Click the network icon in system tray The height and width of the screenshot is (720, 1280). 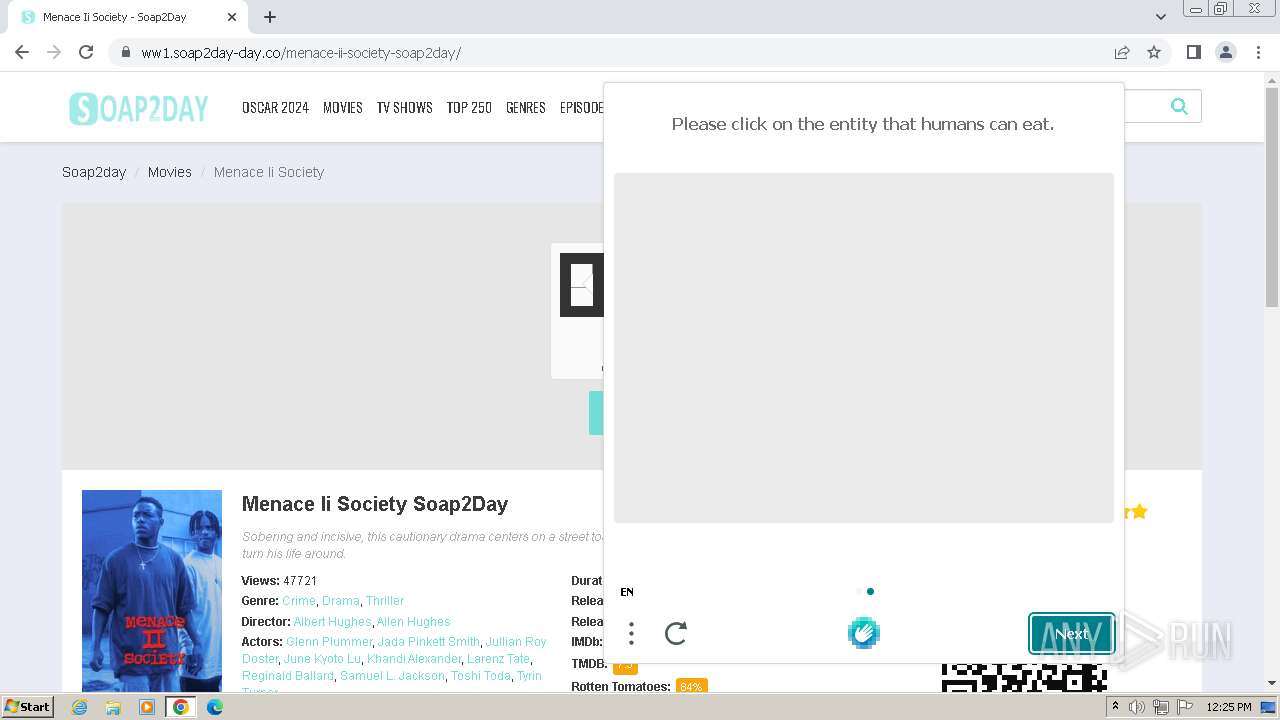coord(1160,707)
